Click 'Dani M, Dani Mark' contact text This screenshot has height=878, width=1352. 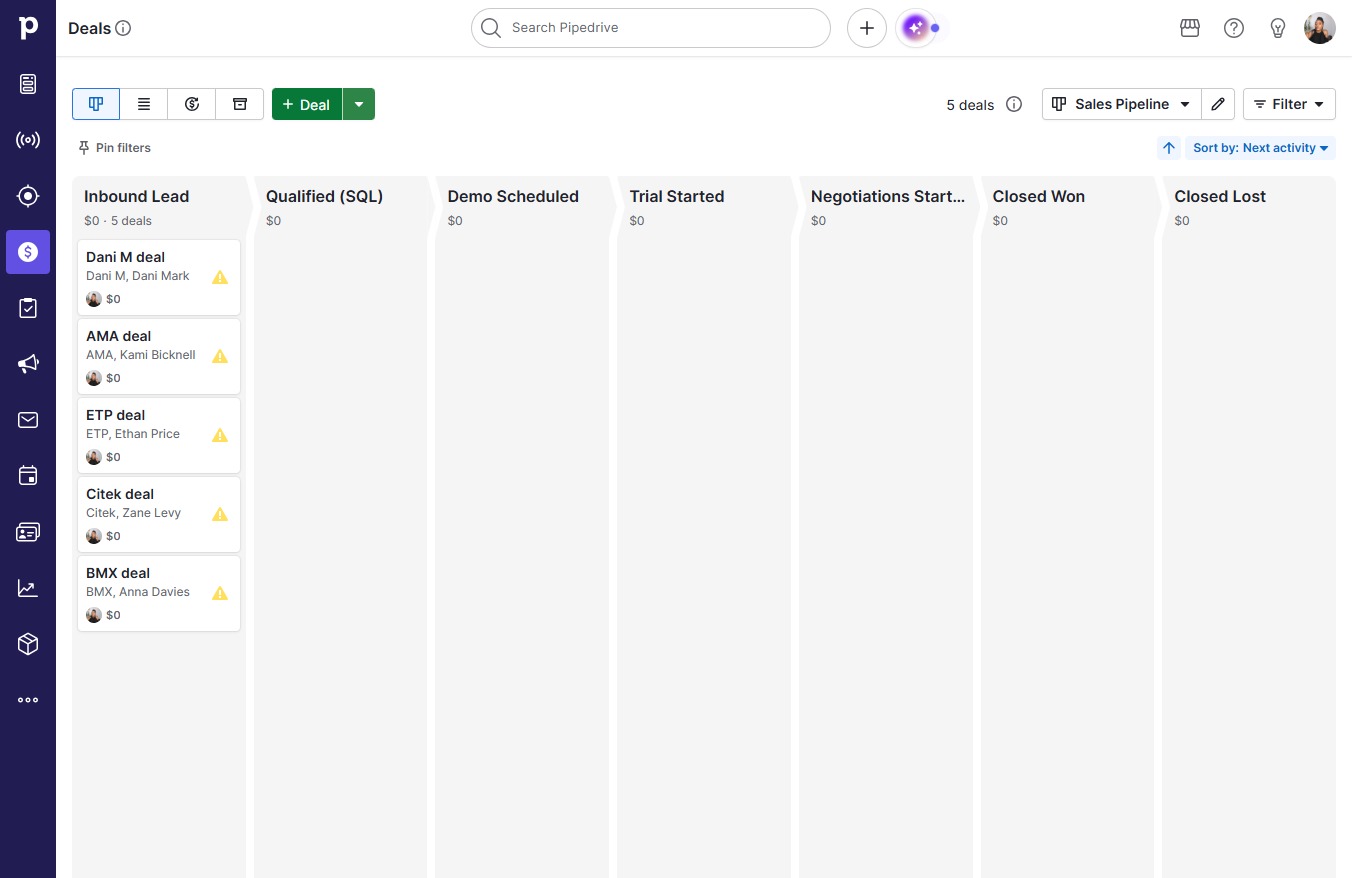[138, 276]
